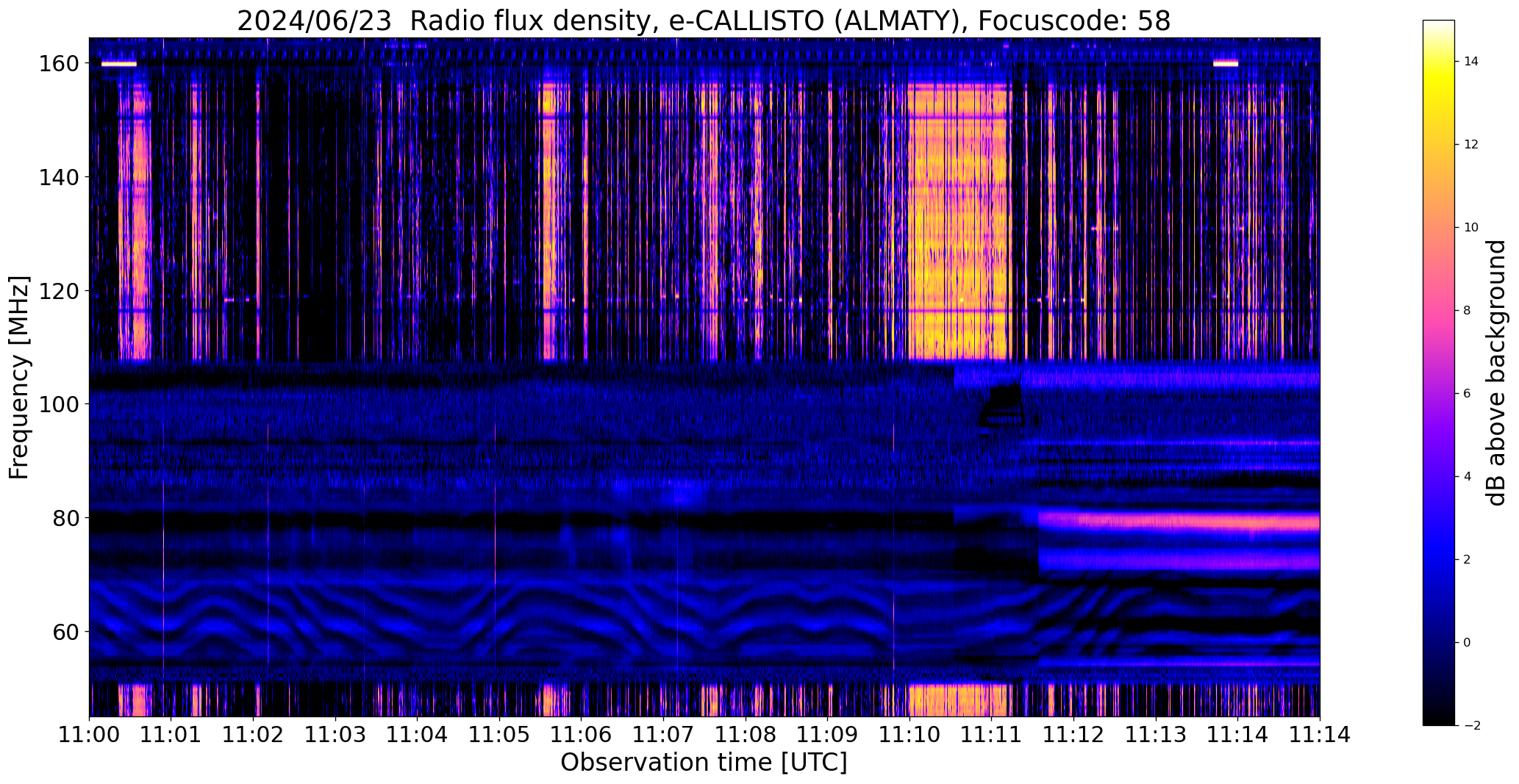Click the 11:03 time tick label
1519x784 pixels.
coord(335,735)
